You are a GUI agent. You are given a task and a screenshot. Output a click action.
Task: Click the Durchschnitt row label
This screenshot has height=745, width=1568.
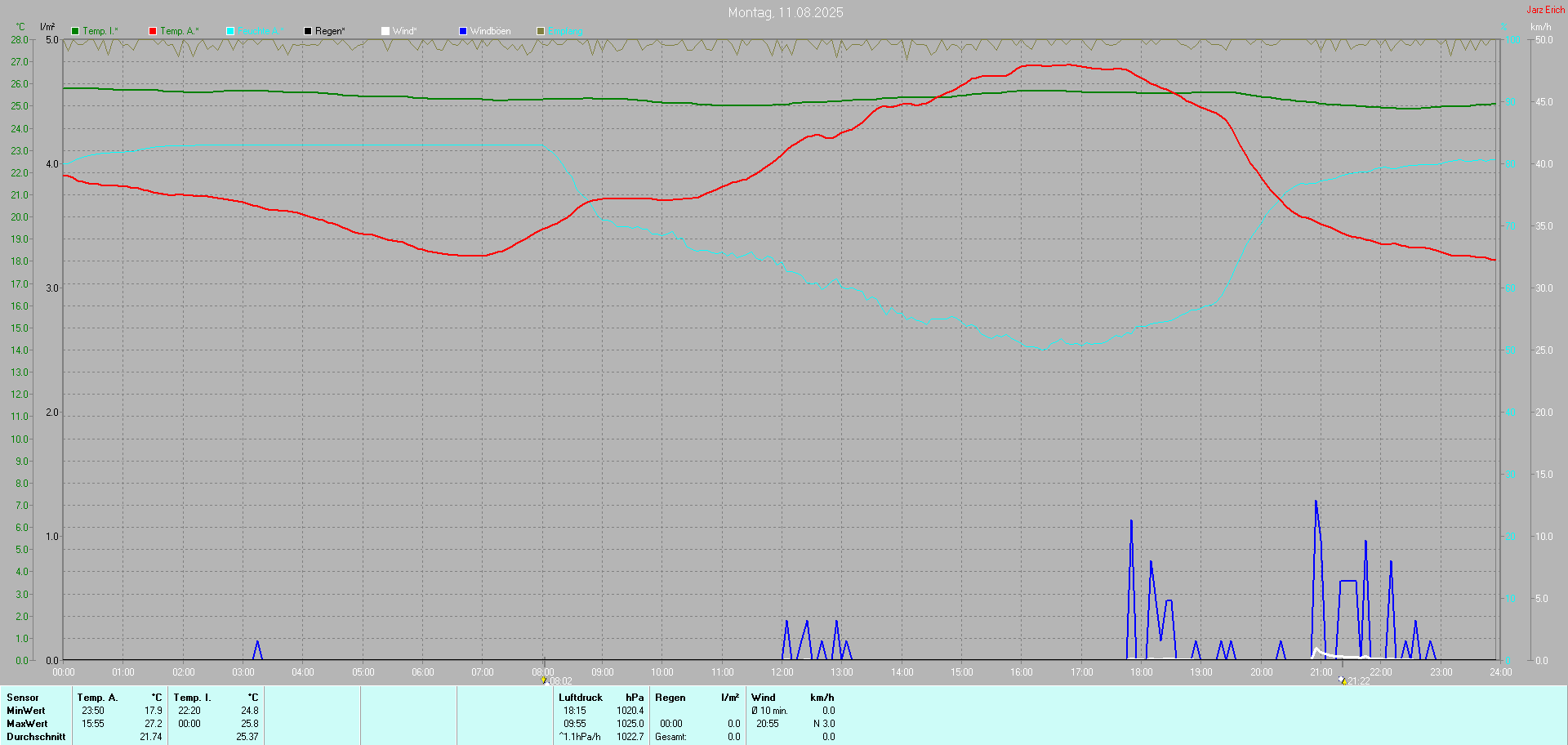(36, 737)
